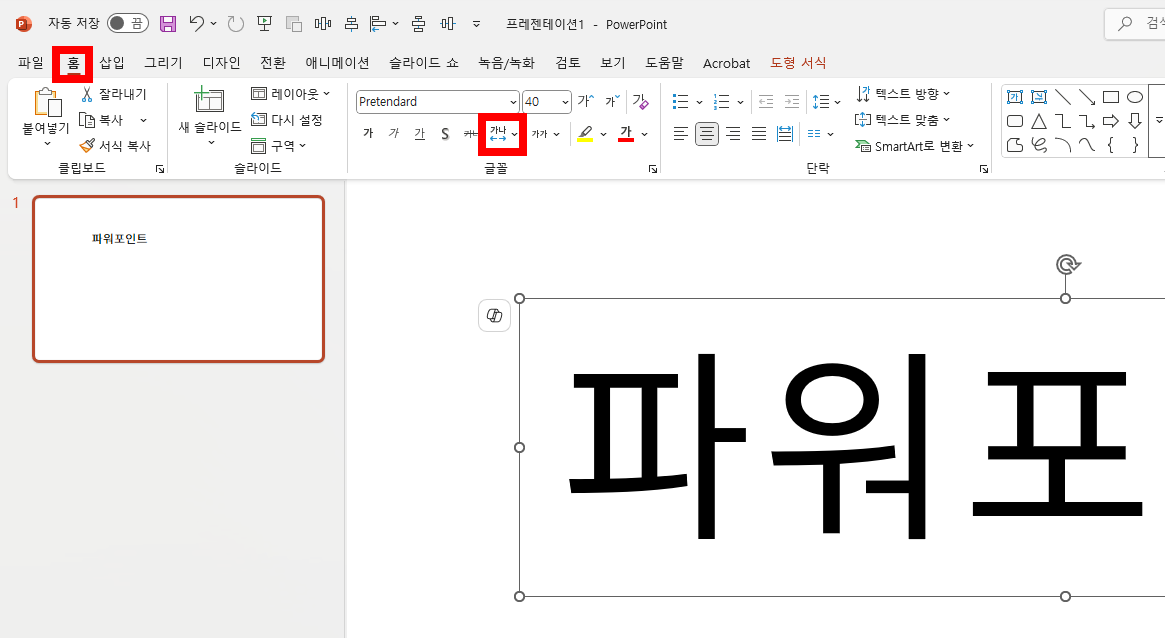Click 다시 설정 (Reset) button

click(287, 120)
